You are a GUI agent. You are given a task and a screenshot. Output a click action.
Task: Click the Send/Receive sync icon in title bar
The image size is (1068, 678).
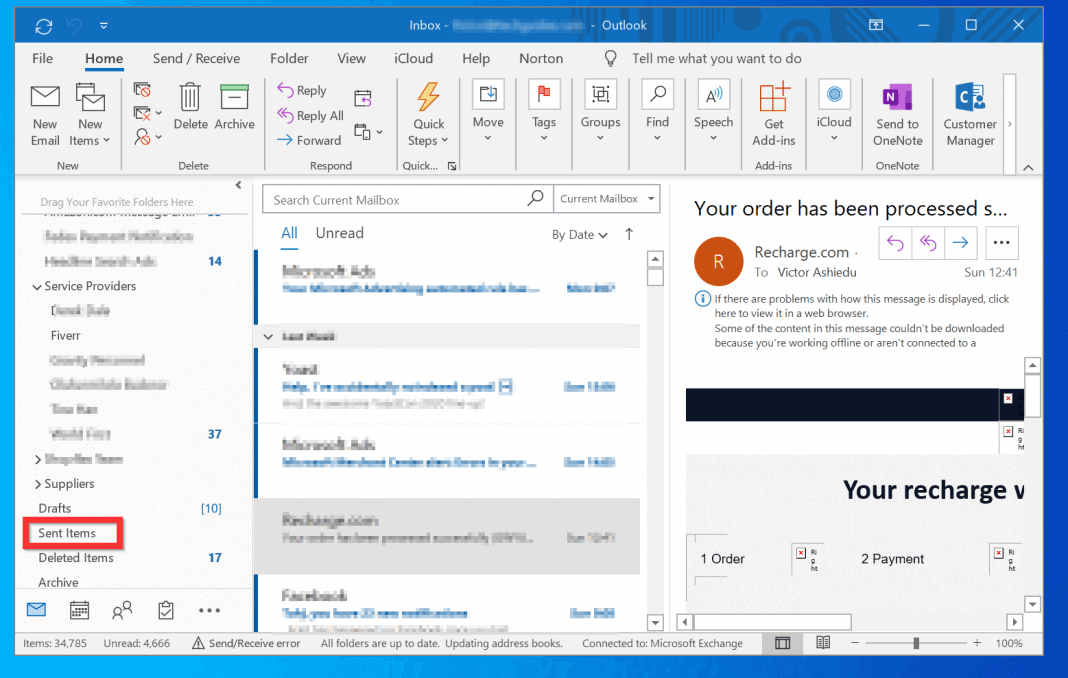(44, 26)
